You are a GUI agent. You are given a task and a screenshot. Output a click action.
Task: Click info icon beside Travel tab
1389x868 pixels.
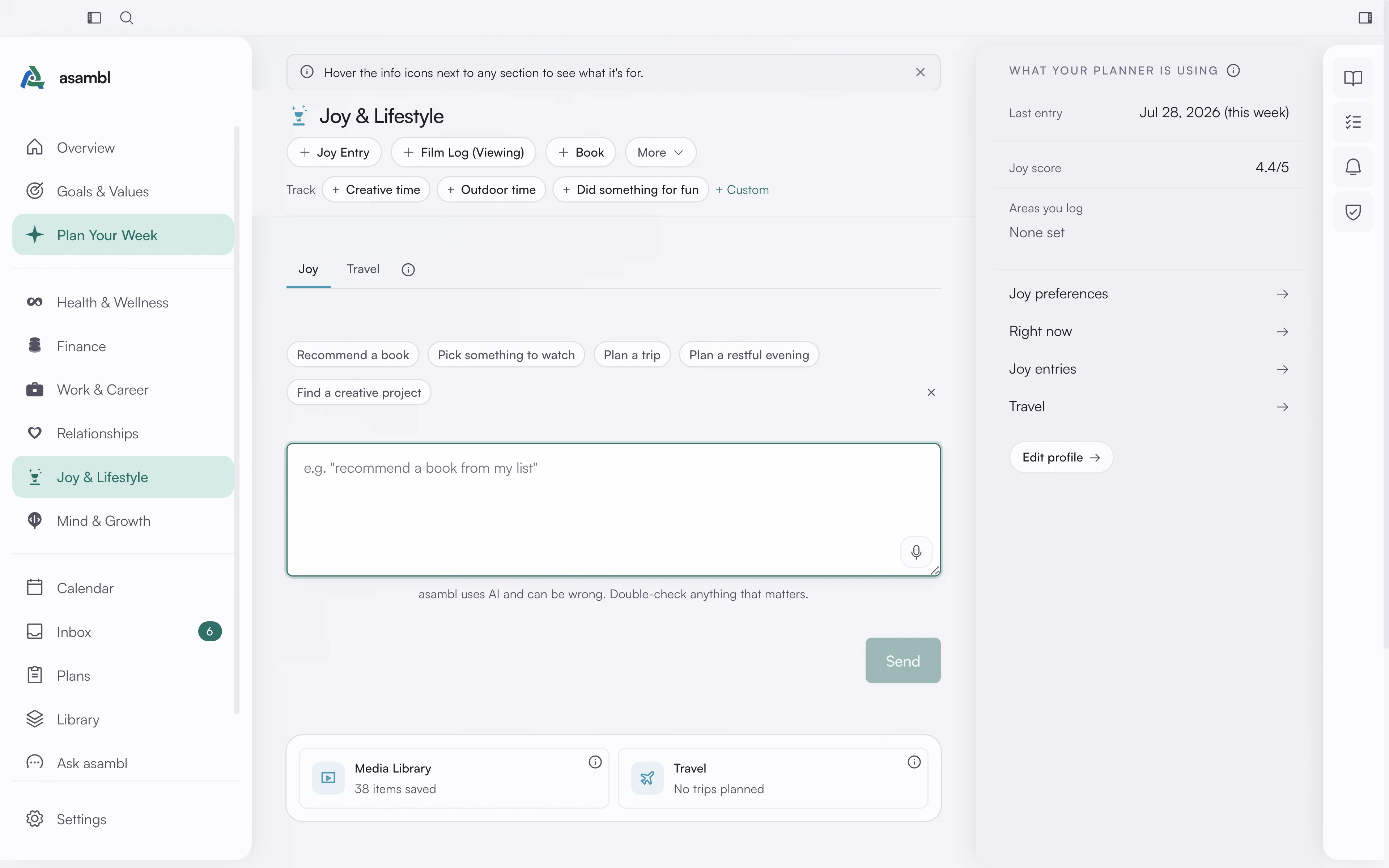point(408,270)
